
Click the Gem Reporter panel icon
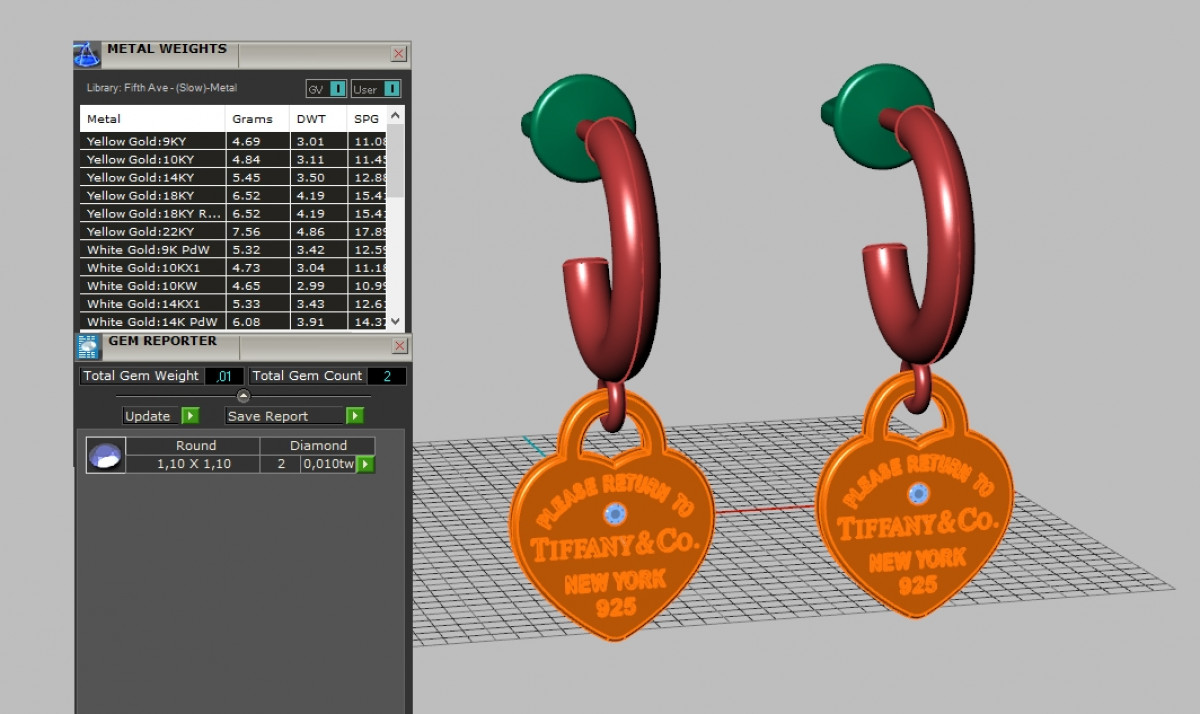pos(88,346)
